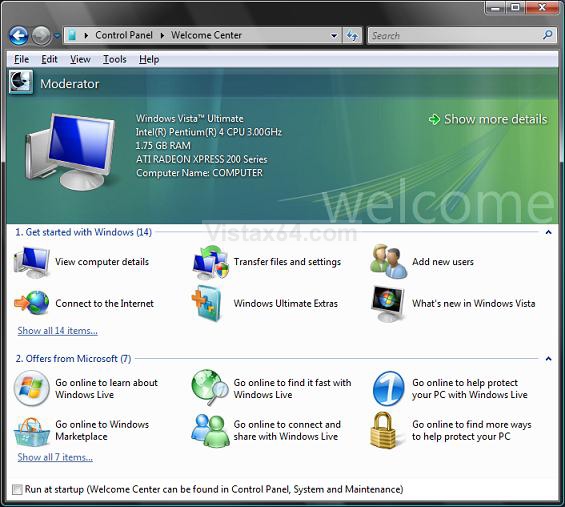Viewport: 565px width, 507px height.
Task: Click the Show all 14 items link
Action: [x=58, y=331]
